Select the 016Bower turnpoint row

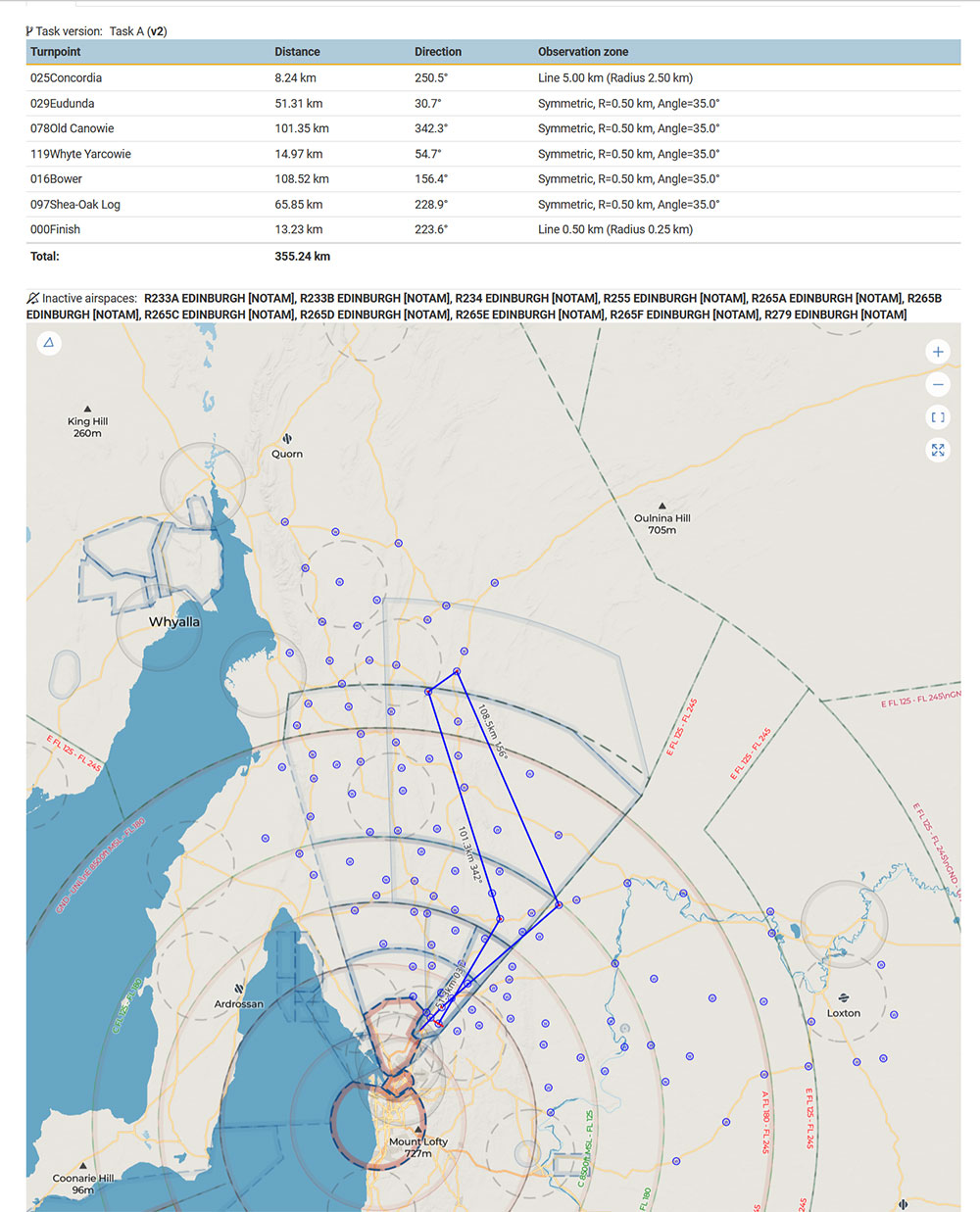(x=493, y=179)
